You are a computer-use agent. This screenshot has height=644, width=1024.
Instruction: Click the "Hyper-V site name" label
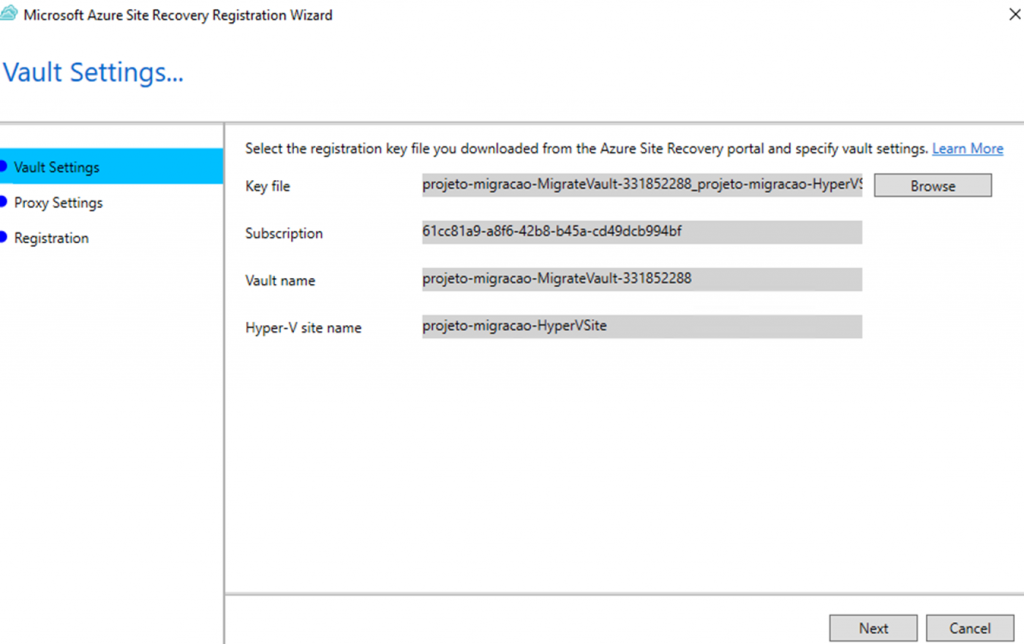[x=303, y=328]
